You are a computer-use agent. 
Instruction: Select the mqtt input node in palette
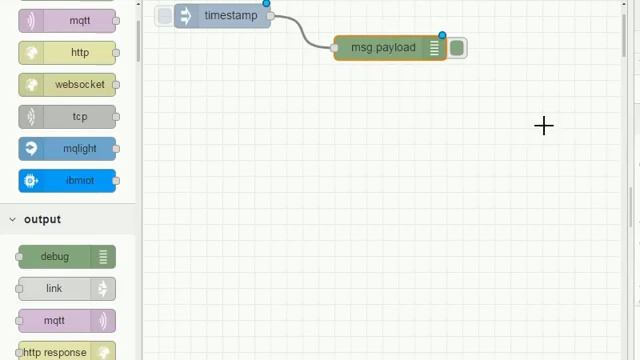pyautogui.click(x=67, y=21)
